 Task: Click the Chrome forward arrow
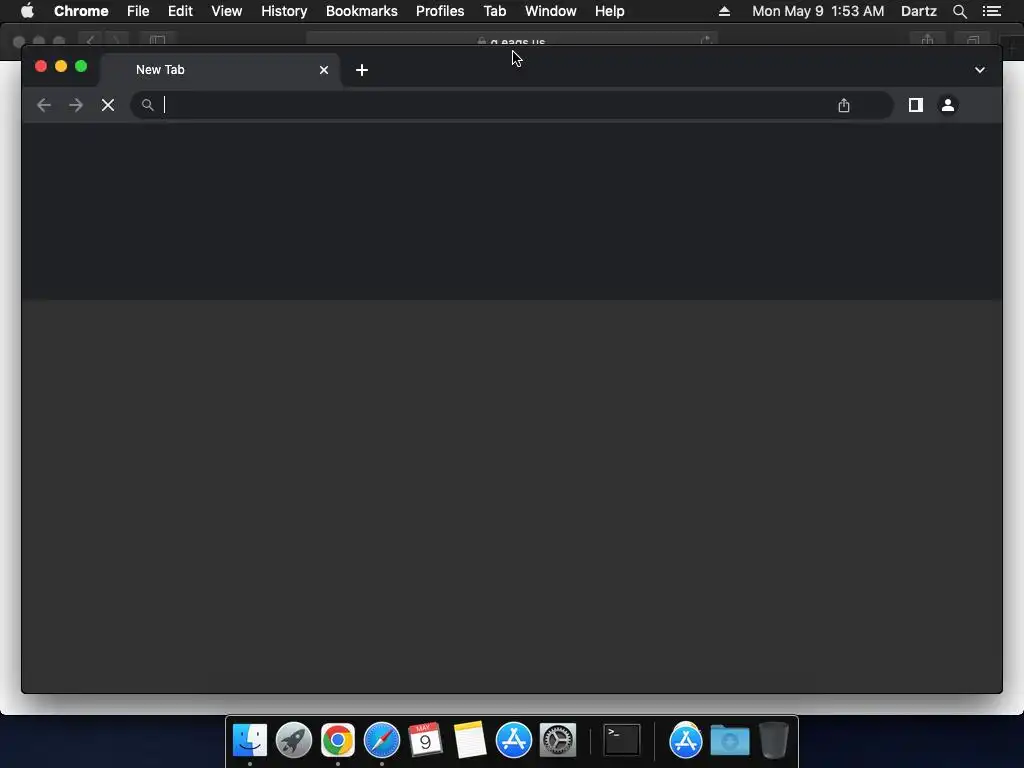pyautogui.click(x=76, y=105)
